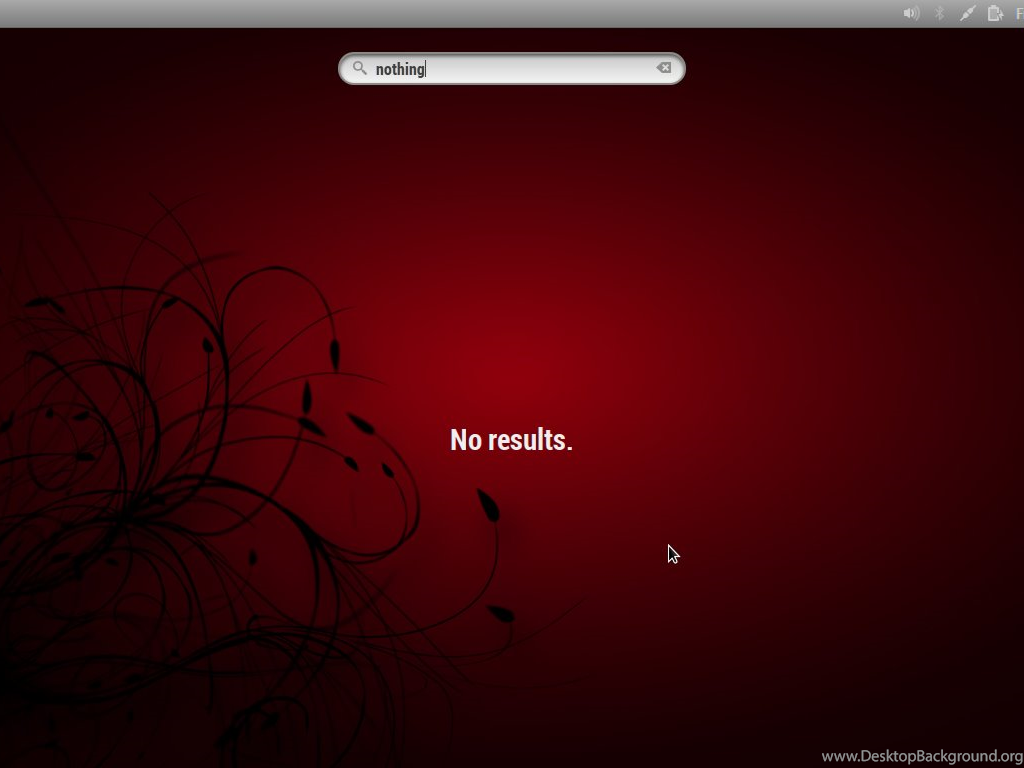
Task: Click the dark area right of the search box
Action: pyautogui.click(x=850, y=68)
